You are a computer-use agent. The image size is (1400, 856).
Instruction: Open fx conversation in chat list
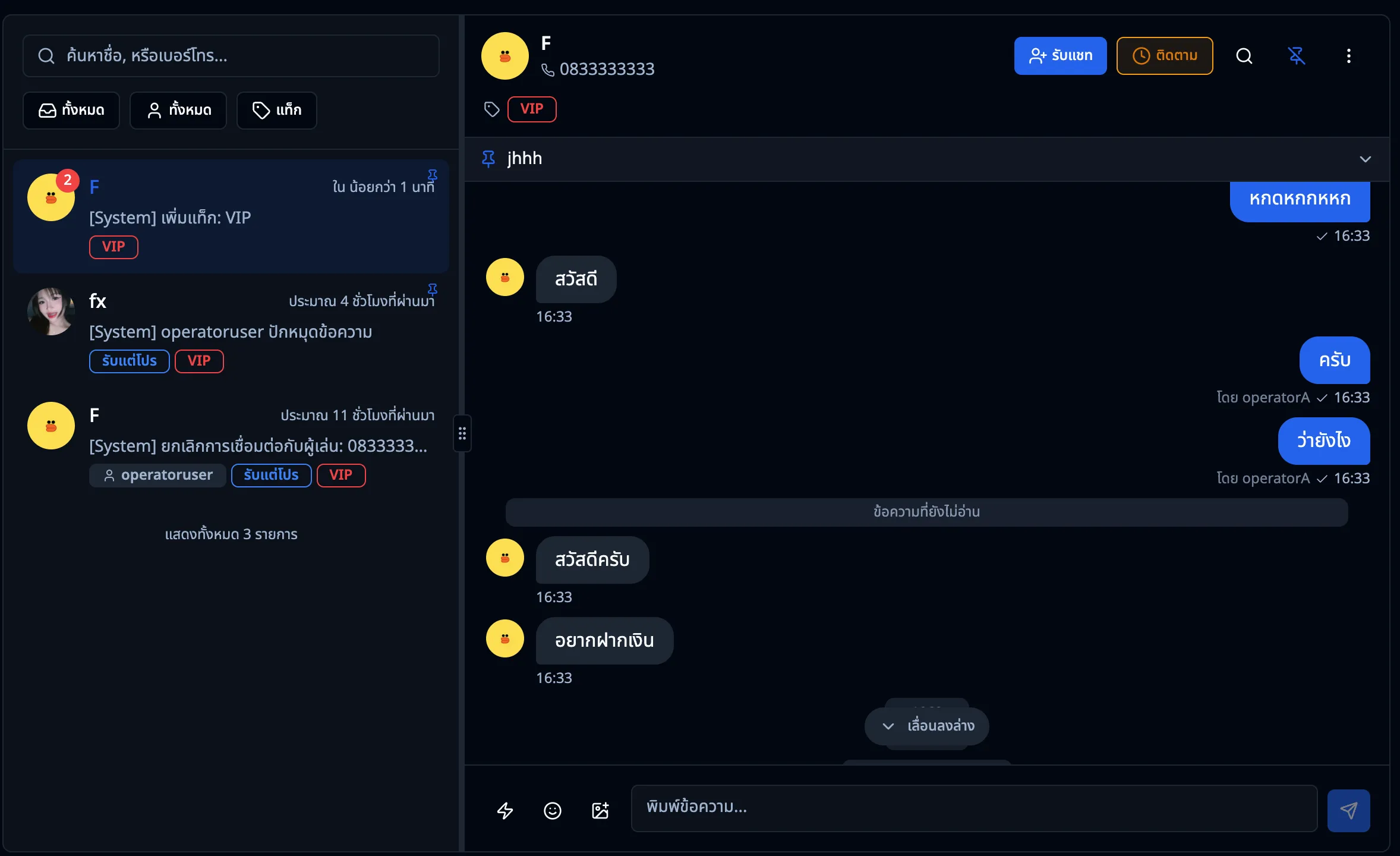[231, 330]
